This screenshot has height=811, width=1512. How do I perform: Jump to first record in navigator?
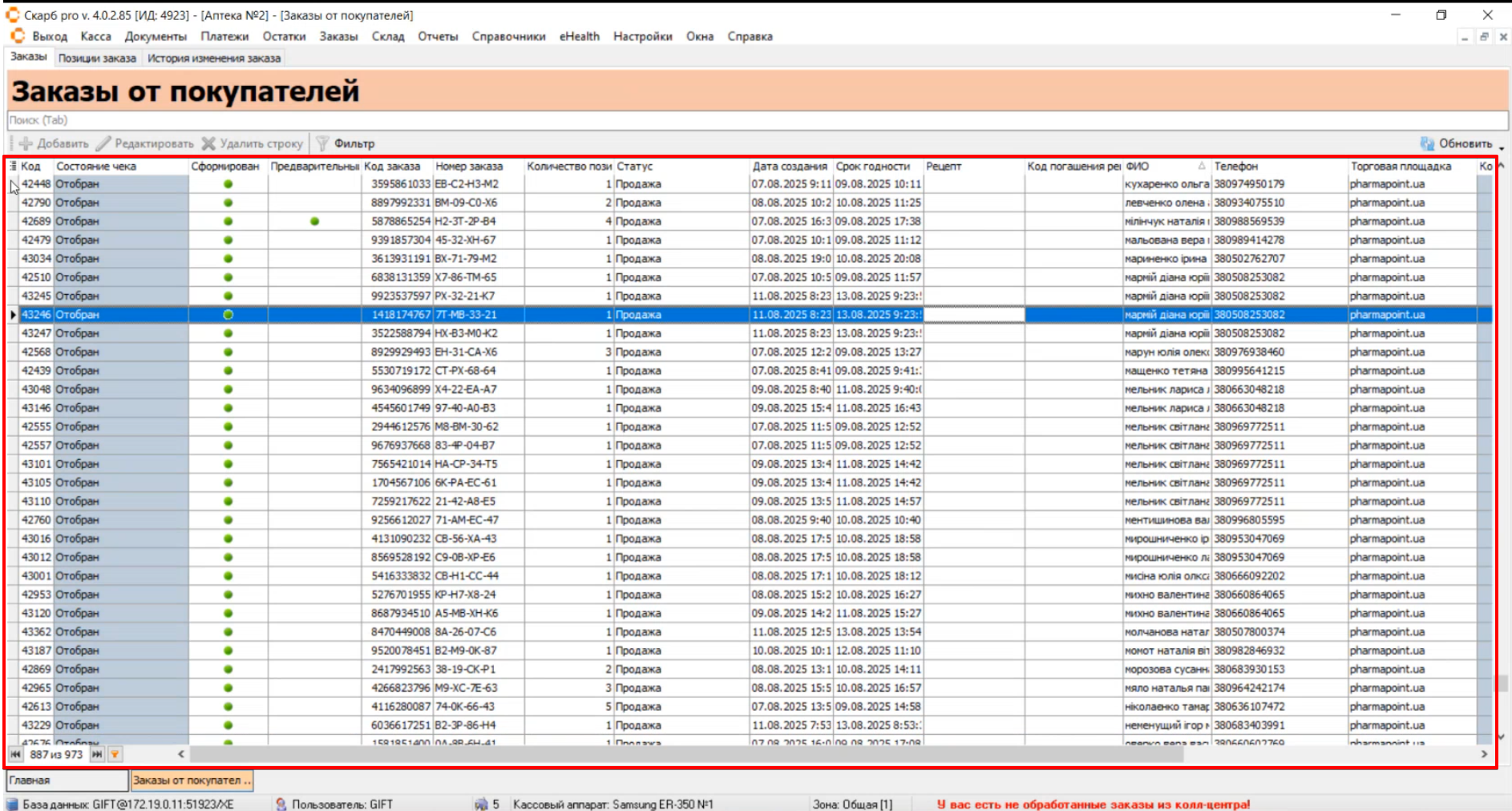(15, 754)
